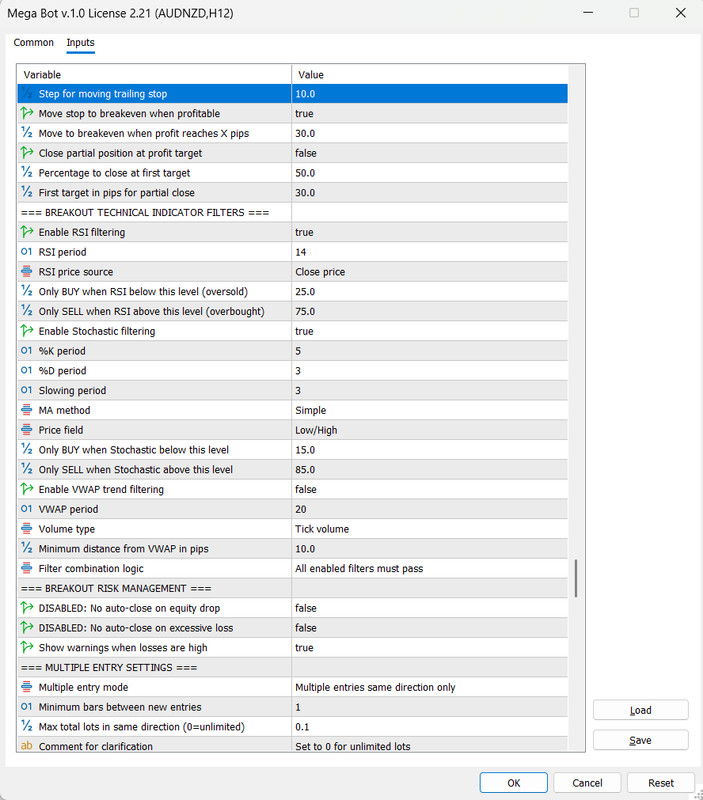Click the fraction icon beside Percentage to close
703x800 pixels.
tap(27, 172)
